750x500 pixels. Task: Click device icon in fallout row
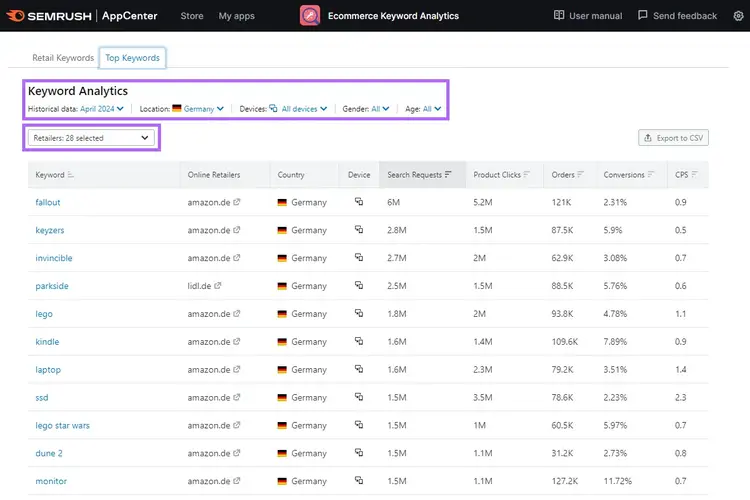359,201
